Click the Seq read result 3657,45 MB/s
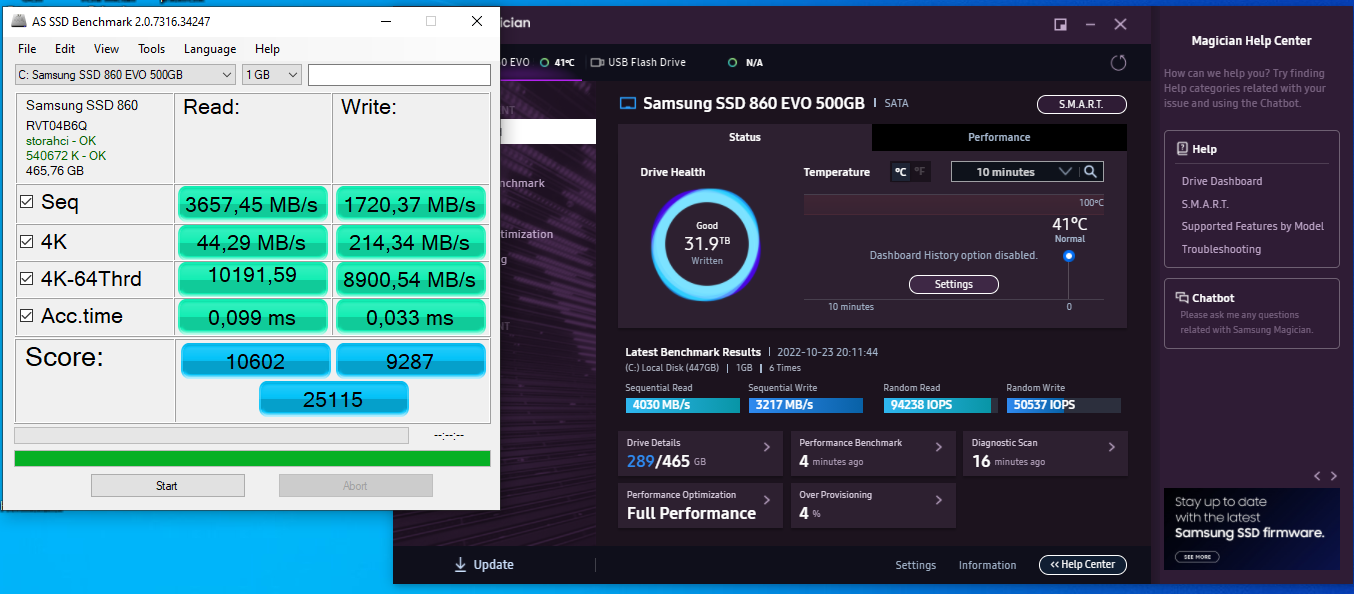Image resolution: width=1354 pixels, height=594 pixels. [x=254, y=204]
